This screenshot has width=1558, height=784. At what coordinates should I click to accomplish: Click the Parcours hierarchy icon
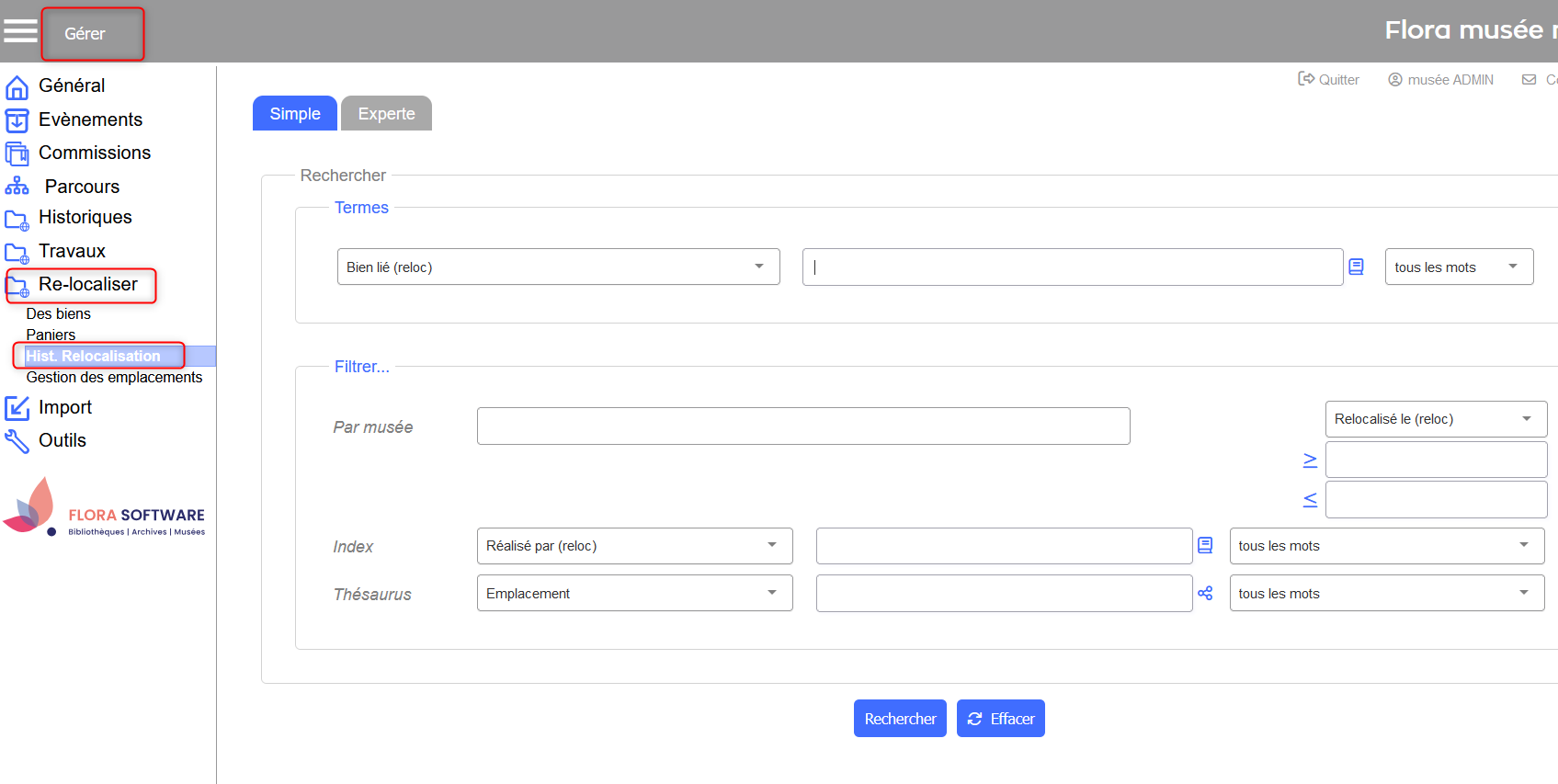17,187
